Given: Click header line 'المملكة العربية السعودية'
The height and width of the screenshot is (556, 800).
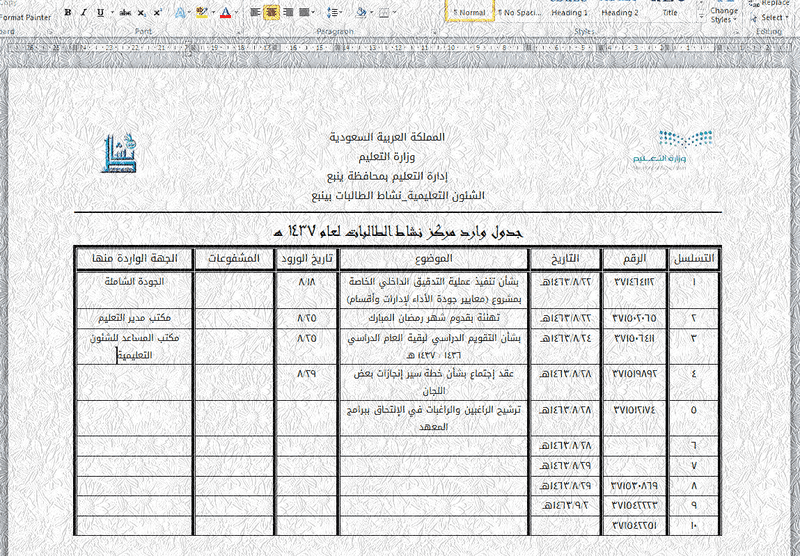Looking at the screenshot, I should coord(387,137).
